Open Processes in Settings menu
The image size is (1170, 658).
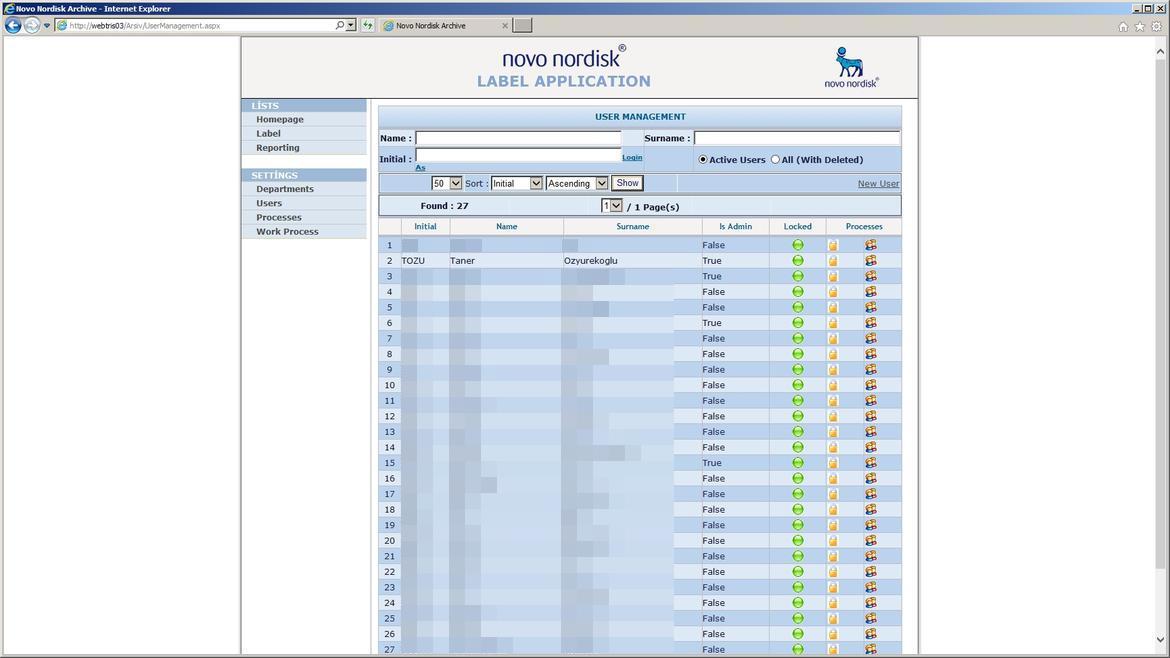pos(279,217)
